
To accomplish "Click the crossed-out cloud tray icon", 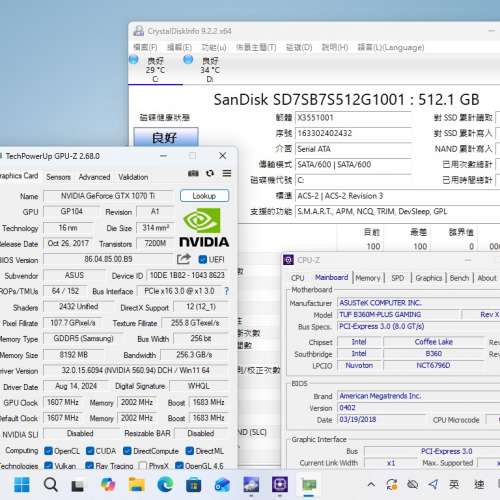I will pos(413,484).
